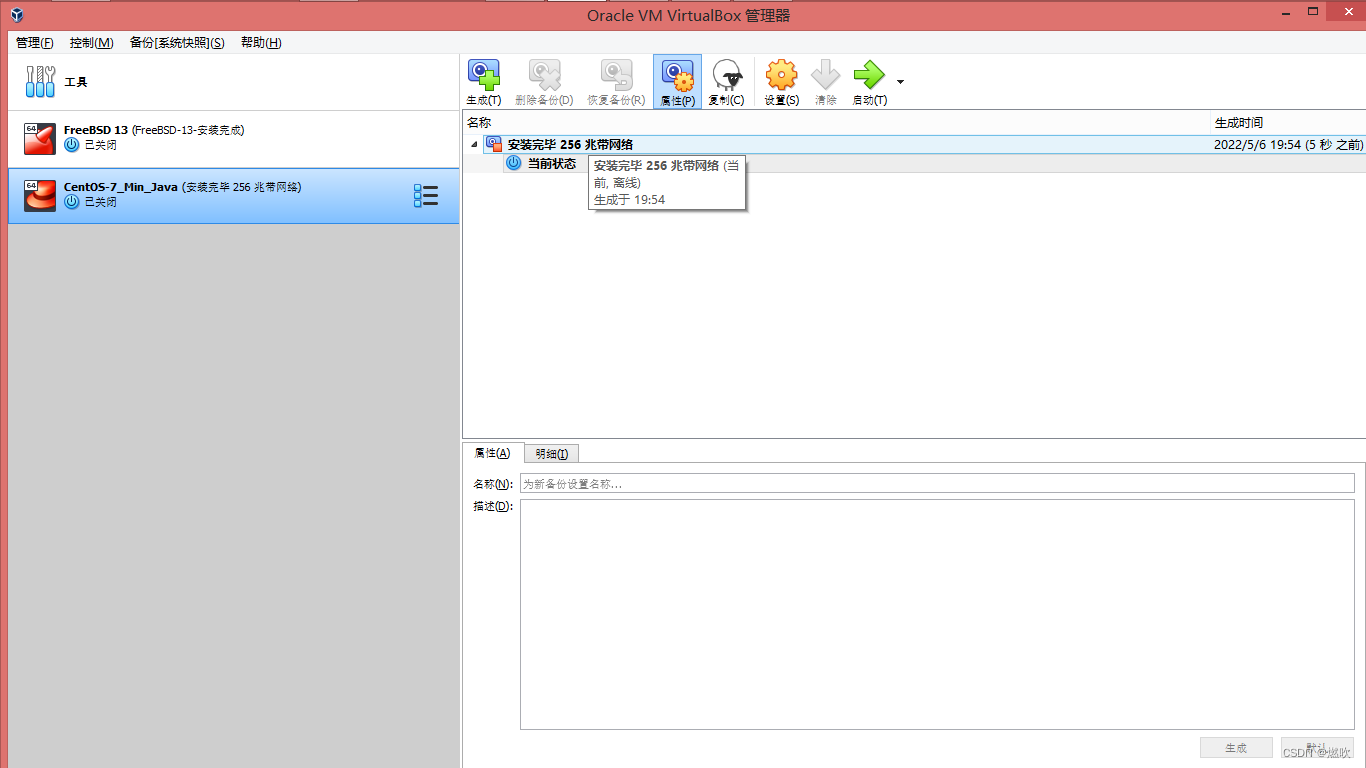Image resolution: width=1366 pixels, height=768 pixels.
Task: Click the 描述(D) description text area
Action: pyautogui.click(x=937, y=615)
